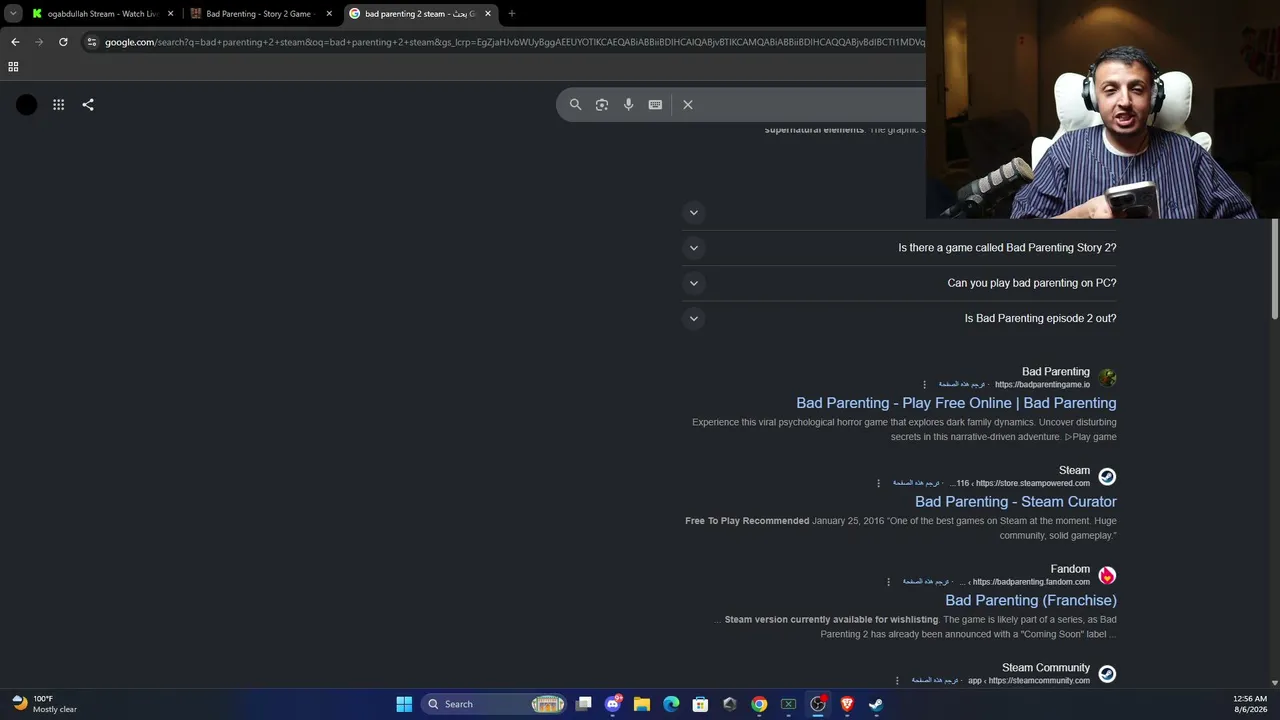Click the magnifier search icon in search box

[575, 104]
